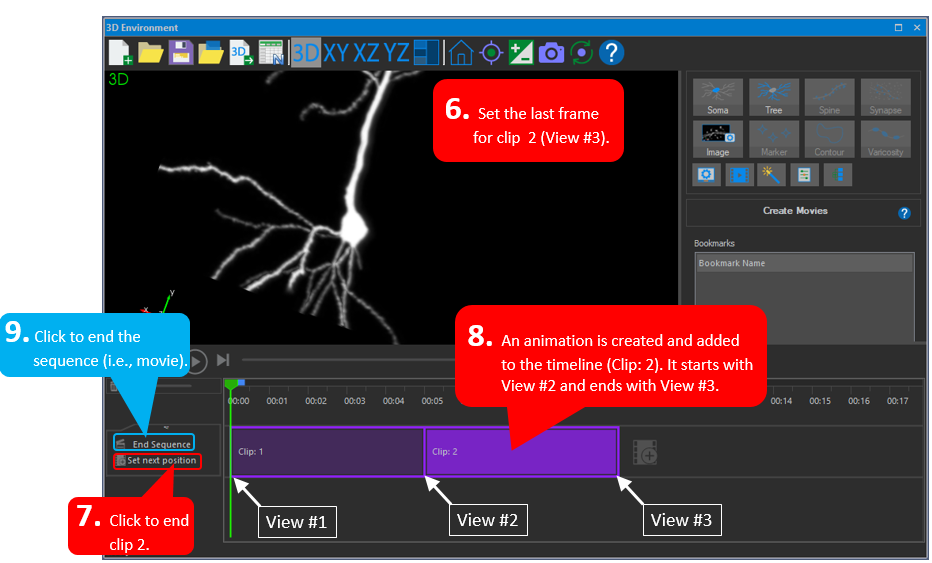Click the skip to end playback button

coord(223,360)
